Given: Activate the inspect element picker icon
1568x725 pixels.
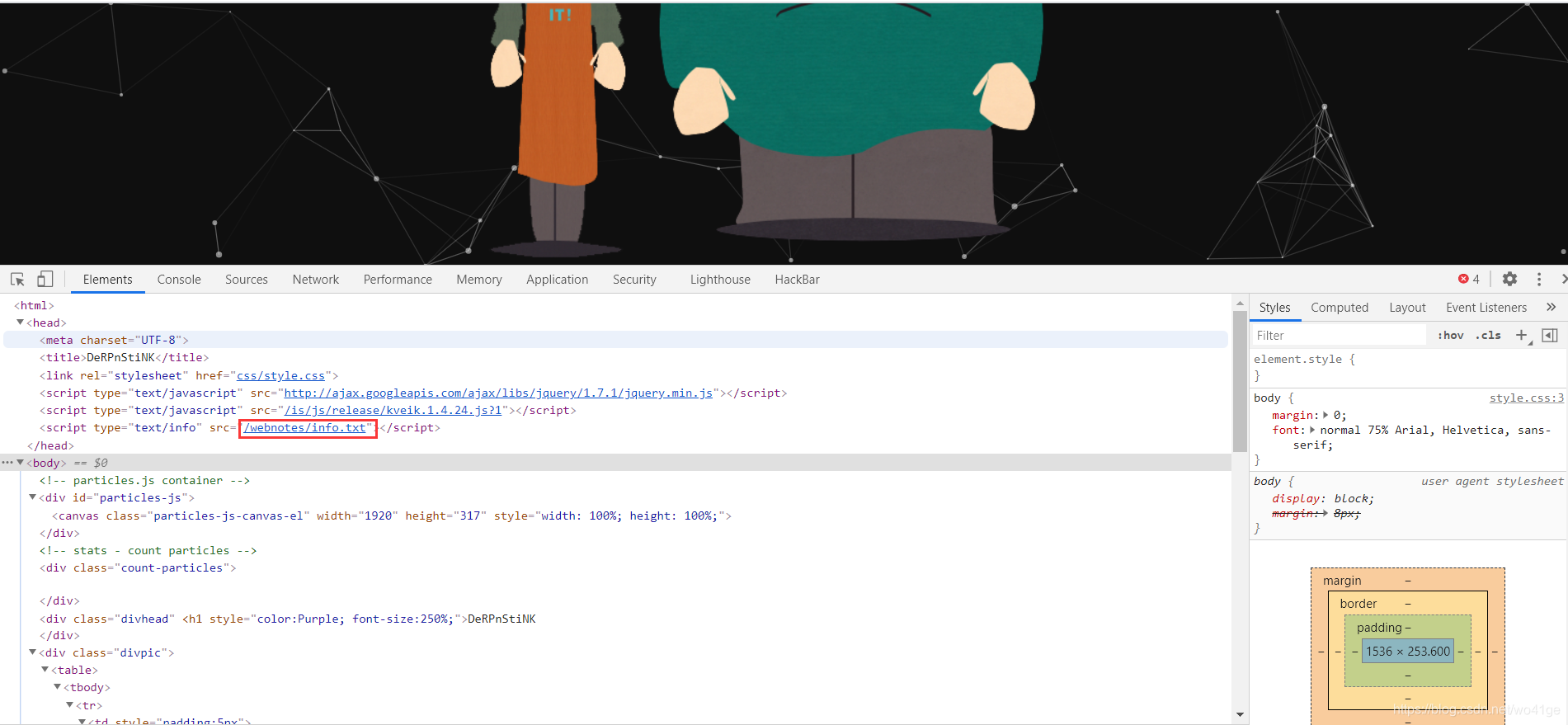Looking at the screenshot, I should (17, 280).
